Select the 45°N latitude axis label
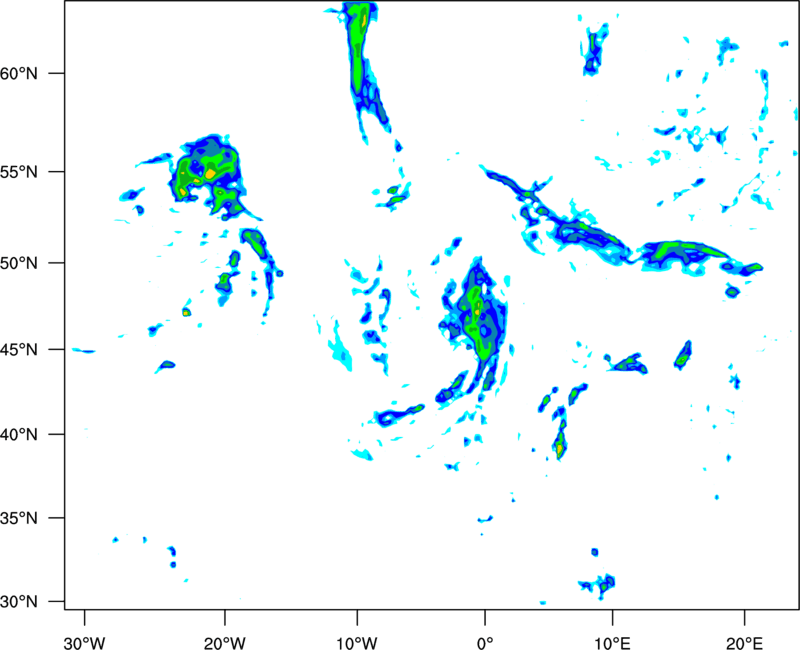This screenshot has height=650, width=800. point(19,350)
